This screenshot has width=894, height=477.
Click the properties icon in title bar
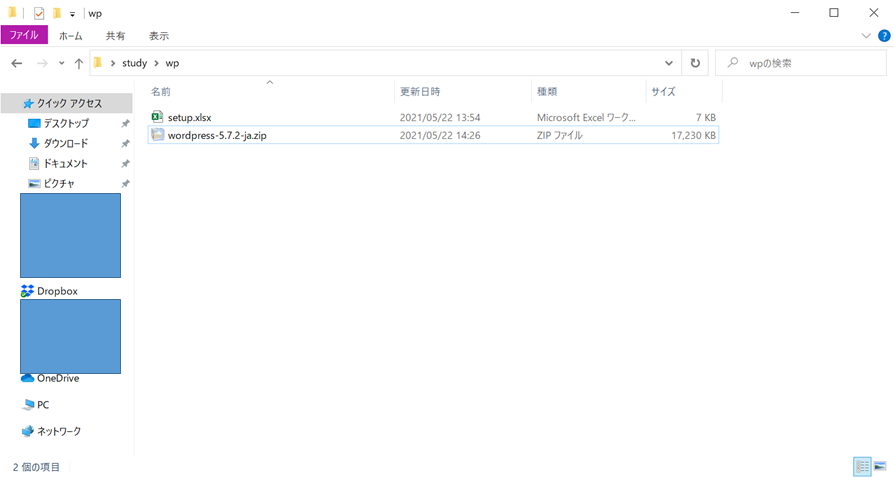pyautogui.click(x=39, y=13)
